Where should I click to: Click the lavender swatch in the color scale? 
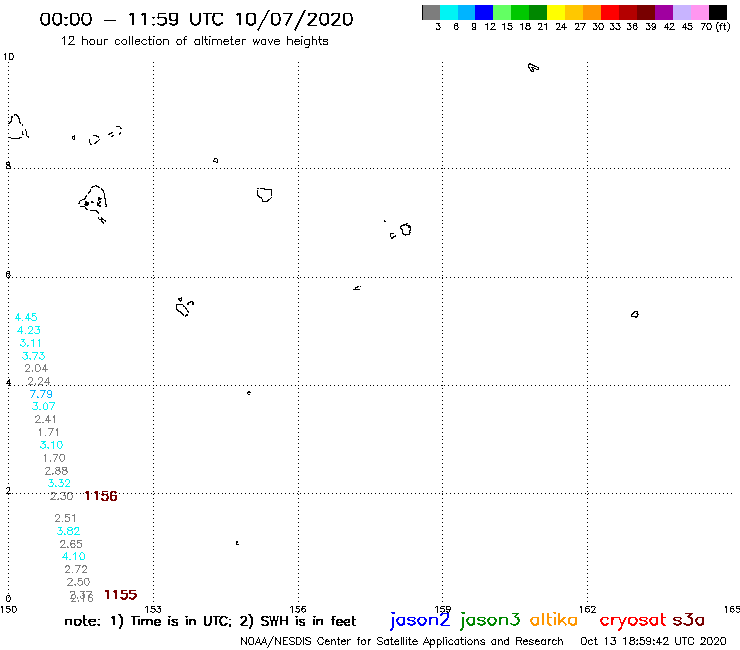click(682, 12)
